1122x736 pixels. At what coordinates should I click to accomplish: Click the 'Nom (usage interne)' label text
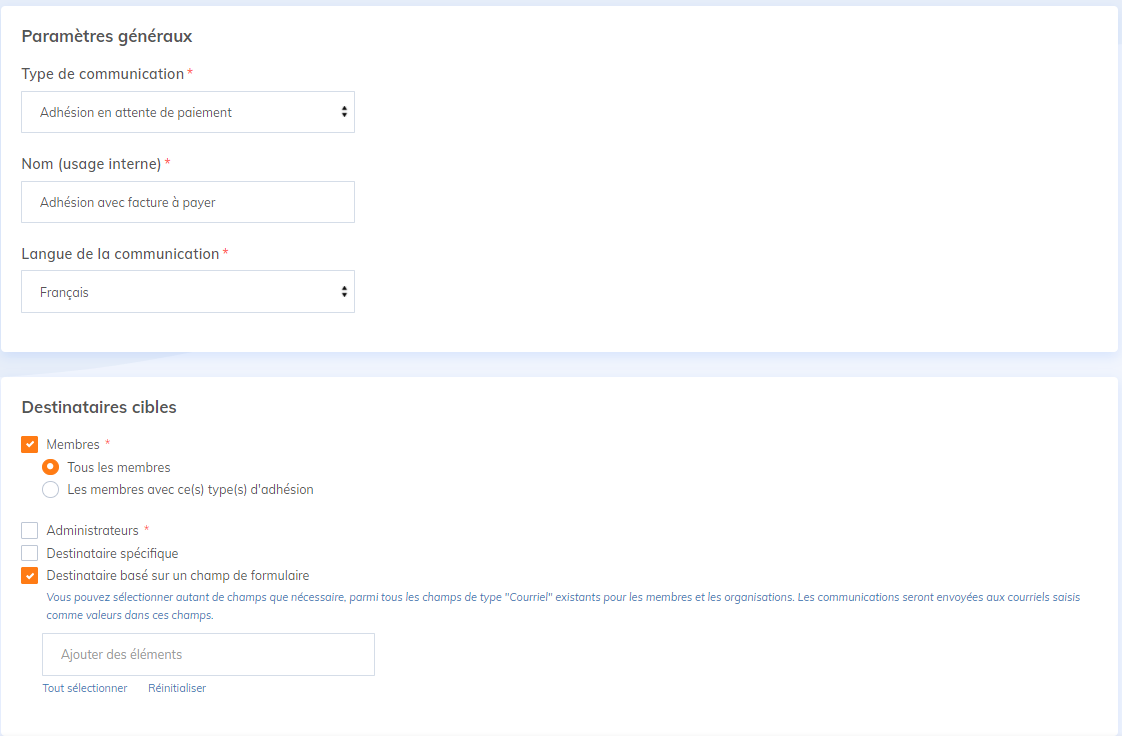pos(91,164)
